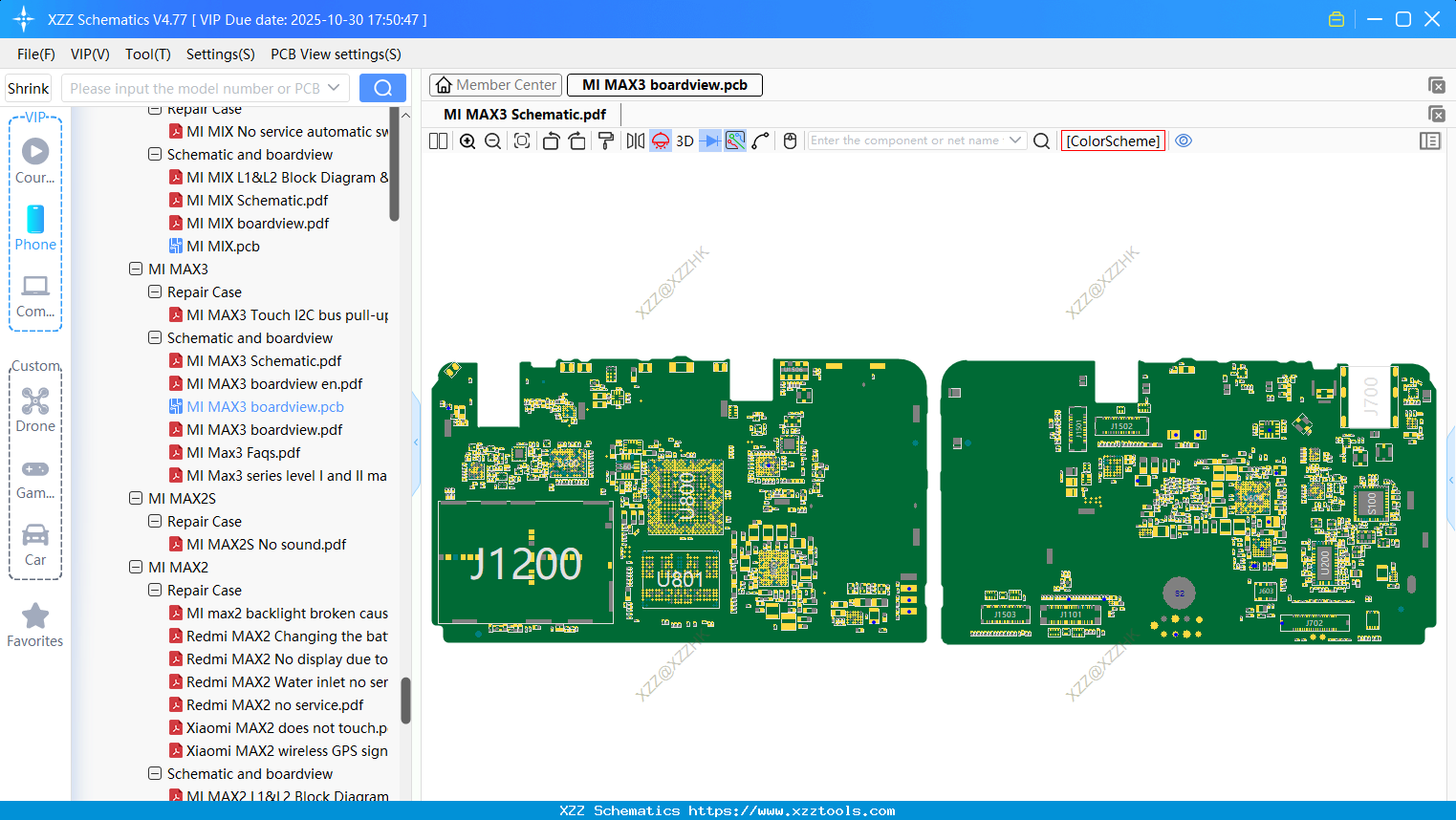This screenshot has height=820, width=1456.
Task: Select the Drone category in the sidebar
Action: coord(35,410)
